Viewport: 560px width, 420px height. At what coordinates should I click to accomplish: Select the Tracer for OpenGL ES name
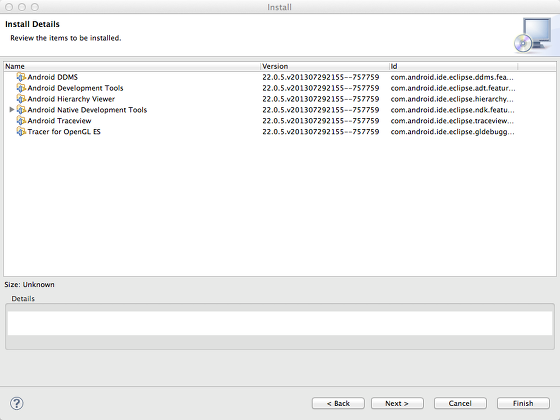[x=64, y=131]
